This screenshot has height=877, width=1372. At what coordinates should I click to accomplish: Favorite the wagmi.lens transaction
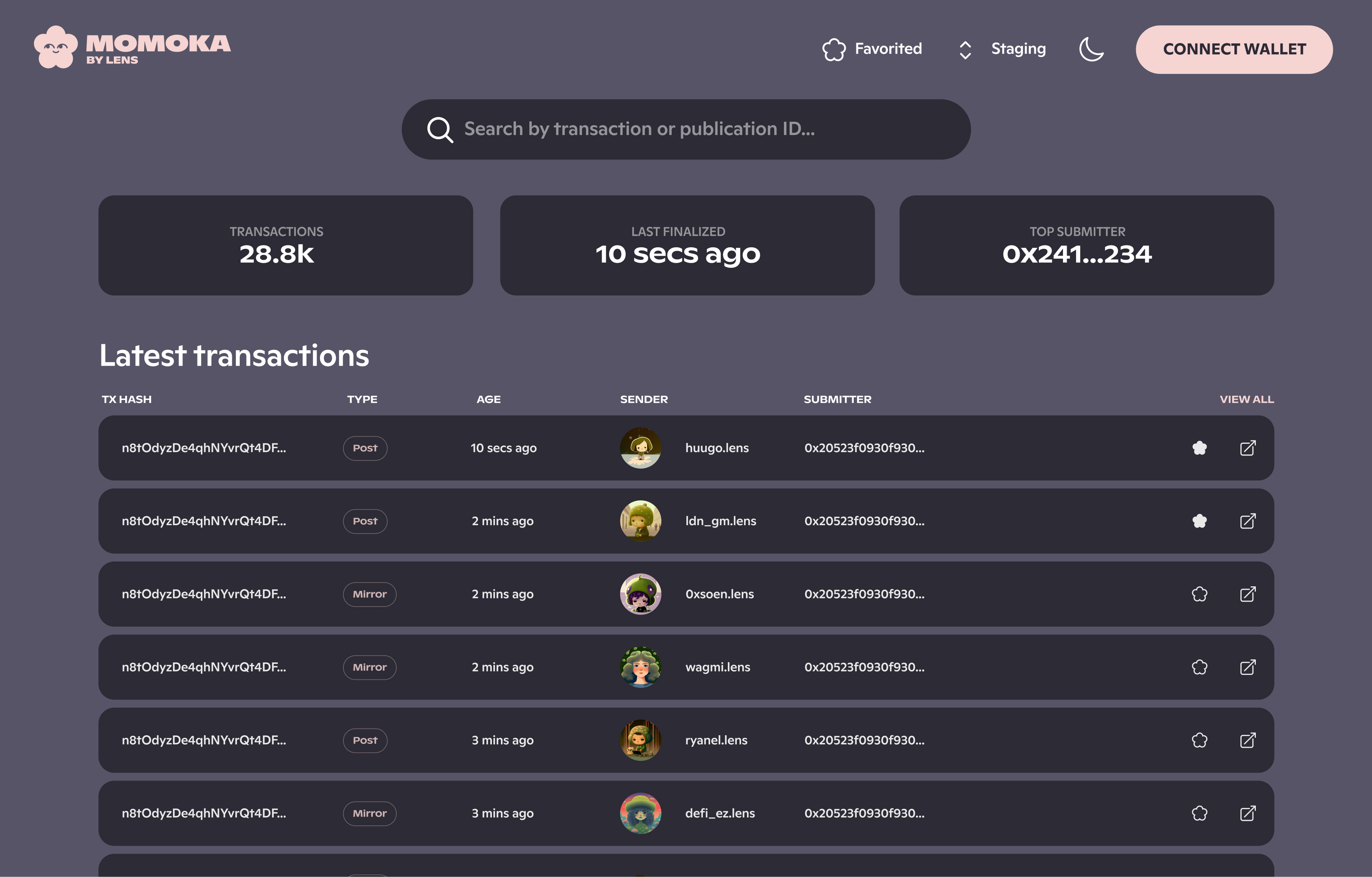[1199, 667]
